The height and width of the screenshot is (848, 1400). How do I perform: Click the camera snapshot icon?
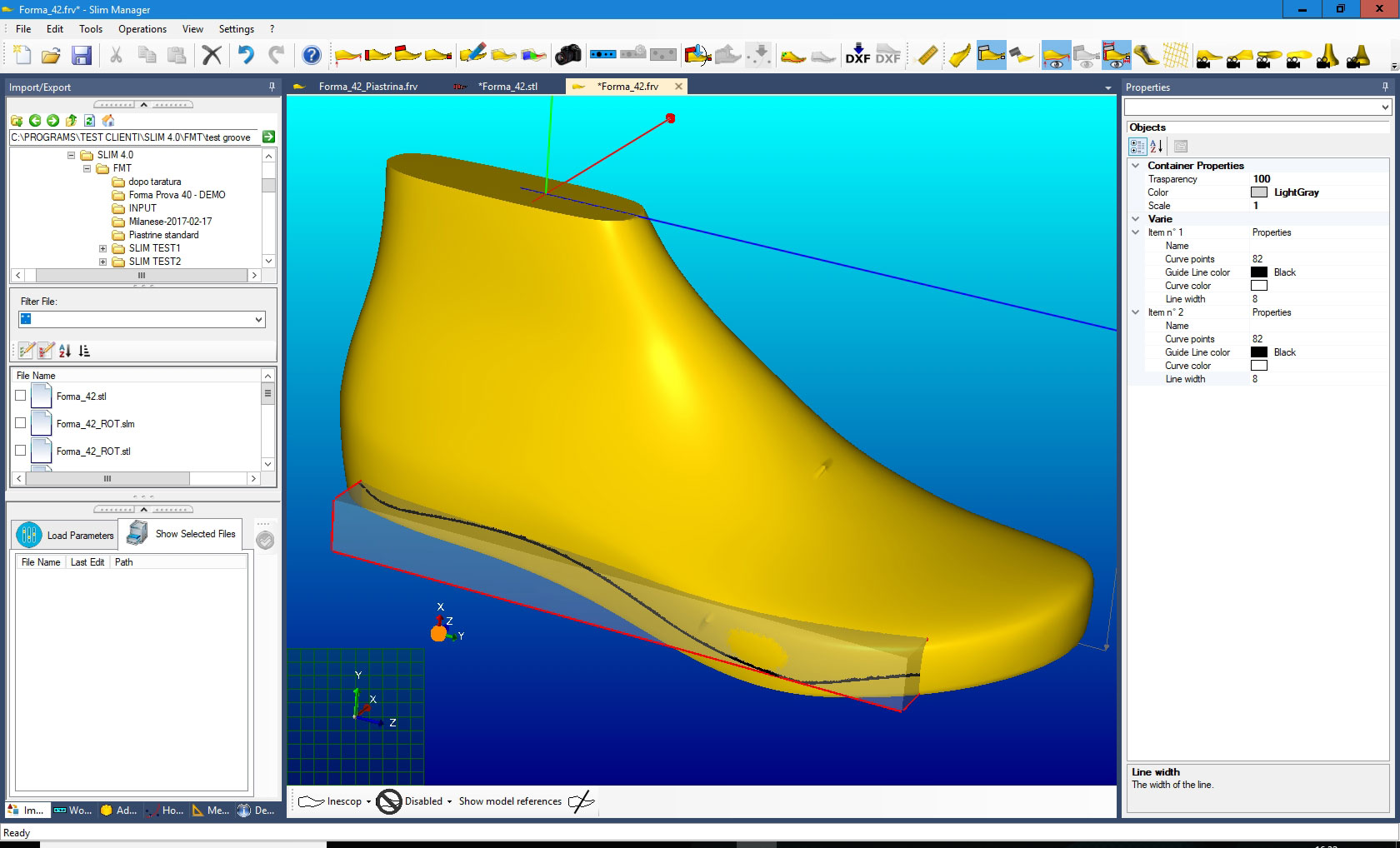567,55
